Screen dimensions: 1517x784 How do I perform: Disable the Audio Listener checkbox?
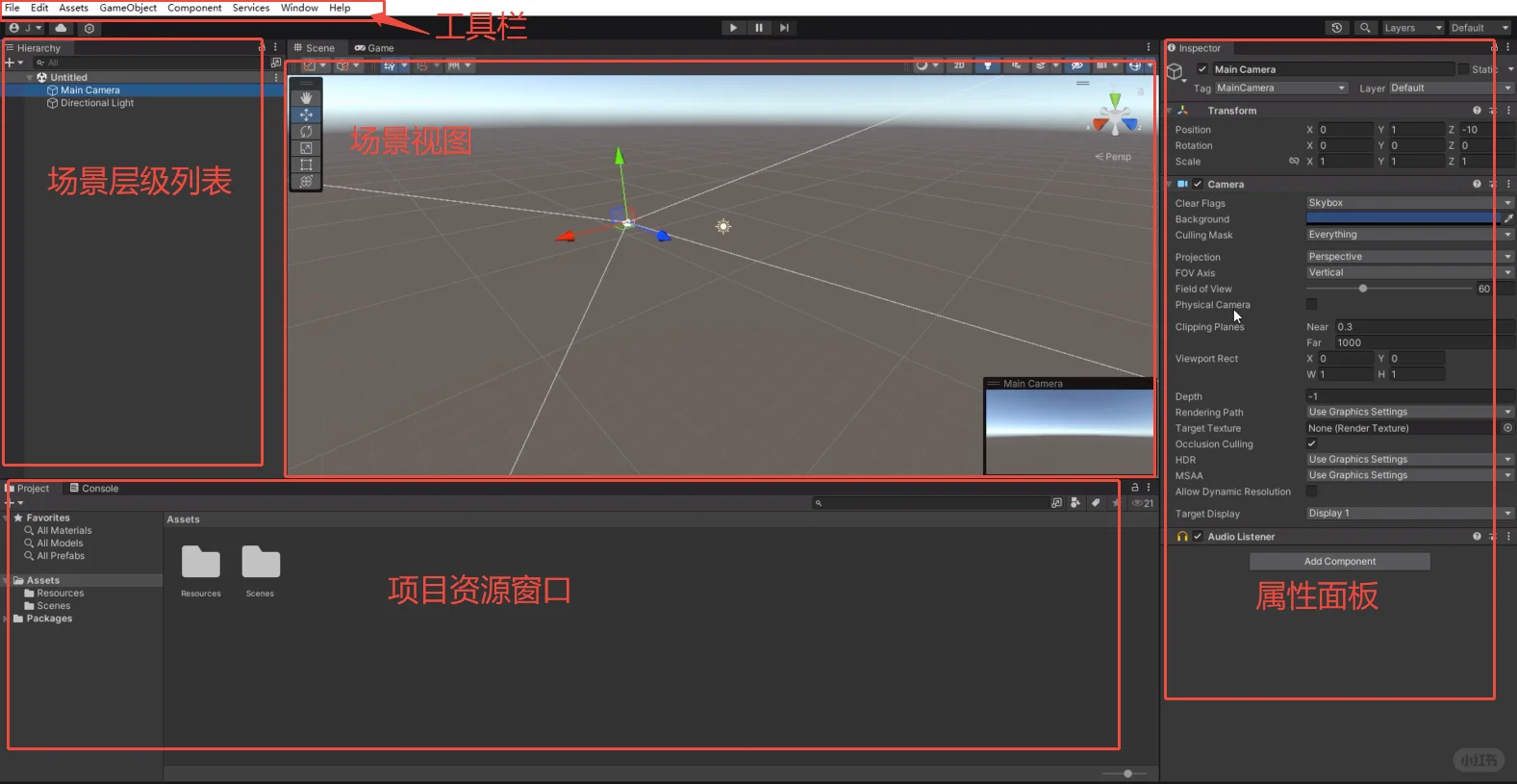(x=1198, y=537)
